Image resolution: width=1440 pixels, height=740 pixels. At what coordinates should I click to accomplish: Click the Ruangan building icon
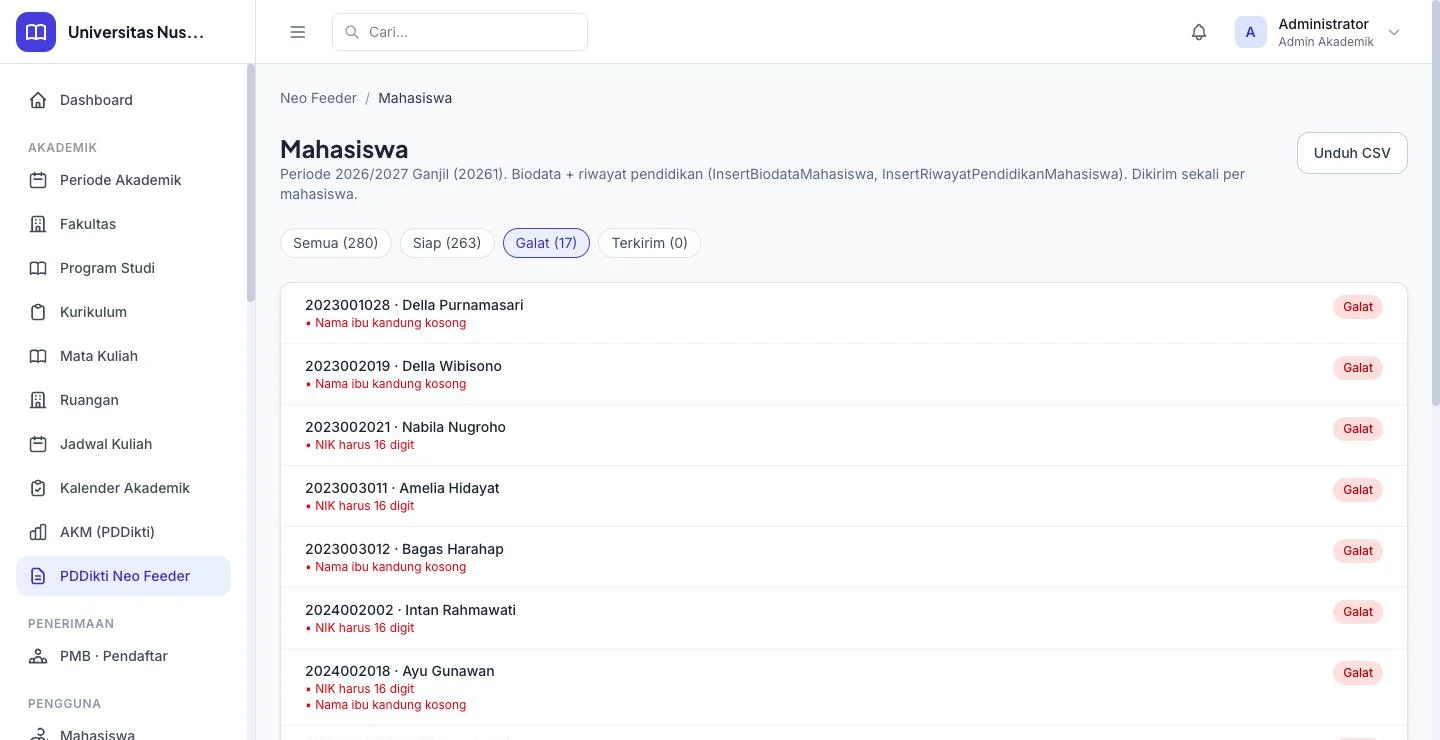[38, 400]
